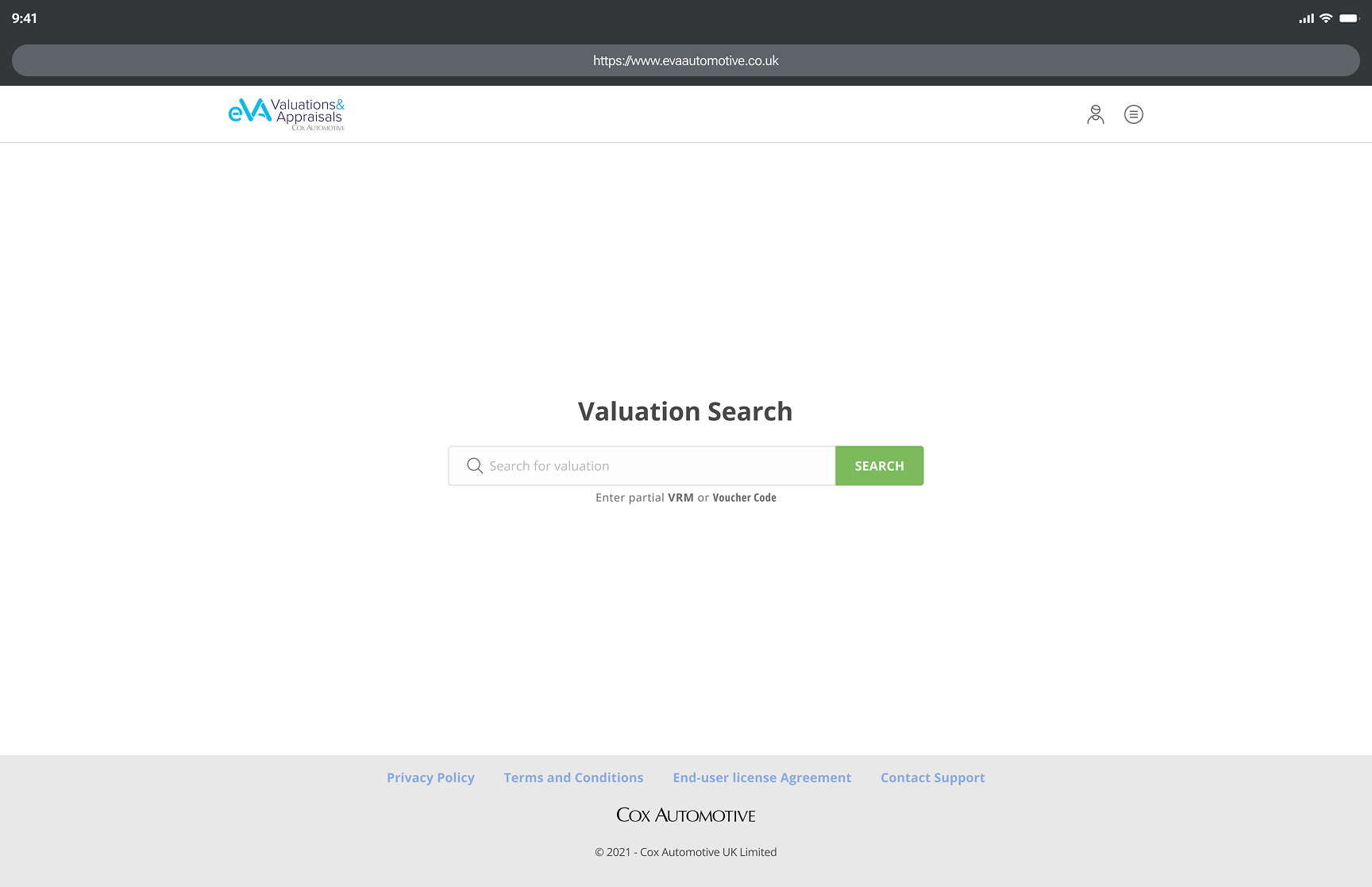Click the 9:41 clock in status bar
Viewport: 1372px width, 887px height.
coord(25,18)
